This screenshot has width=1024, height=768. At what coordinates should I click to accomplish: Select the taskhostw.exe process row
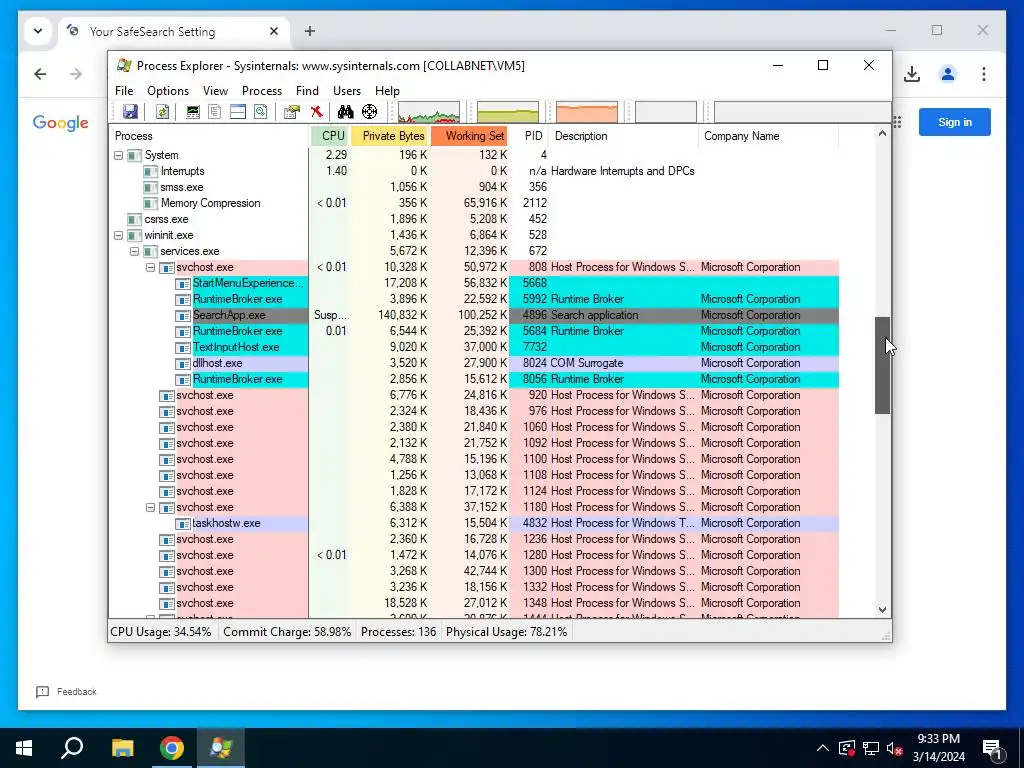473,523
